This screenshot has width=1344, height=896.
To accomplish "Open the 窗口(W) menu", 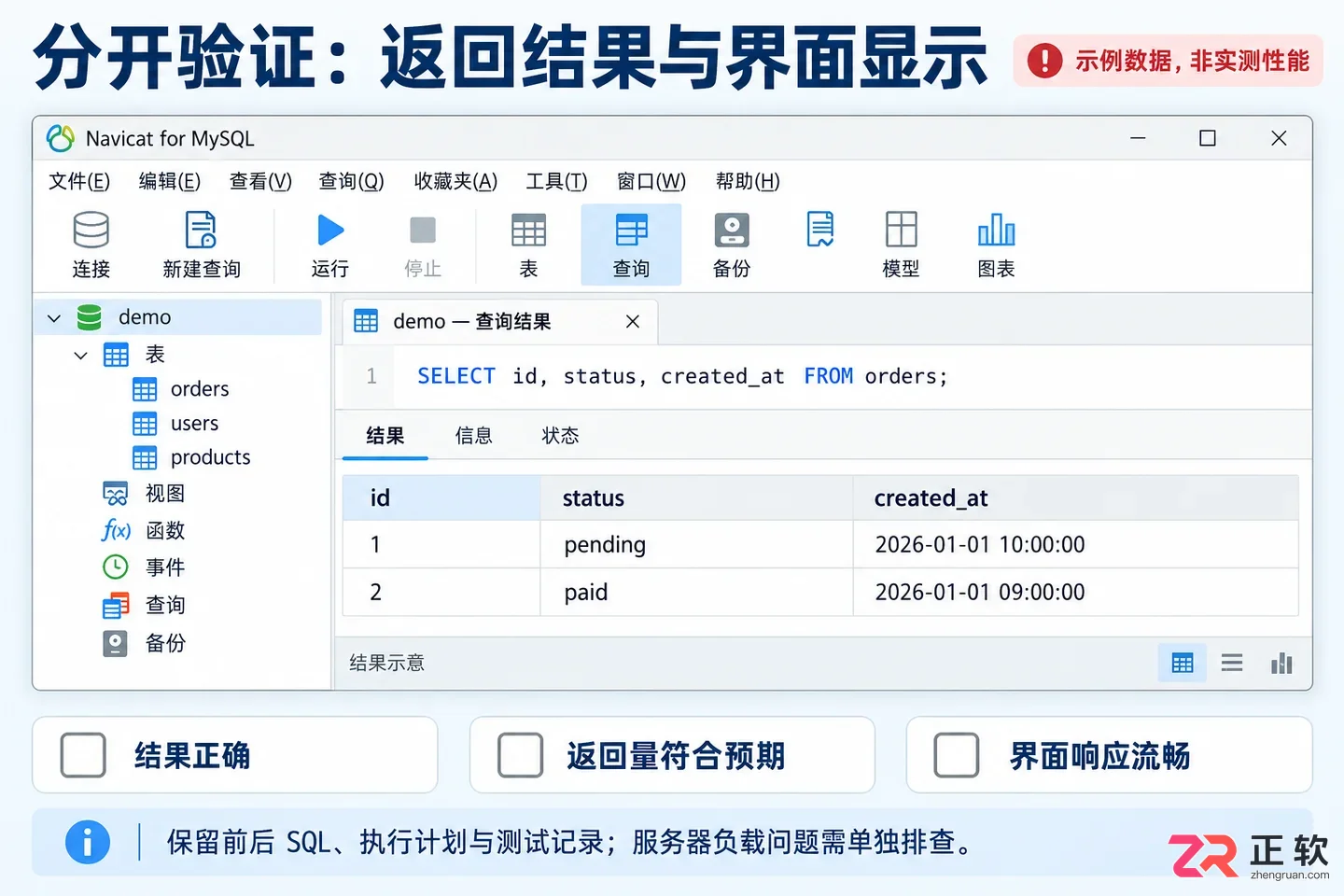I will click(x=651, y=181).
